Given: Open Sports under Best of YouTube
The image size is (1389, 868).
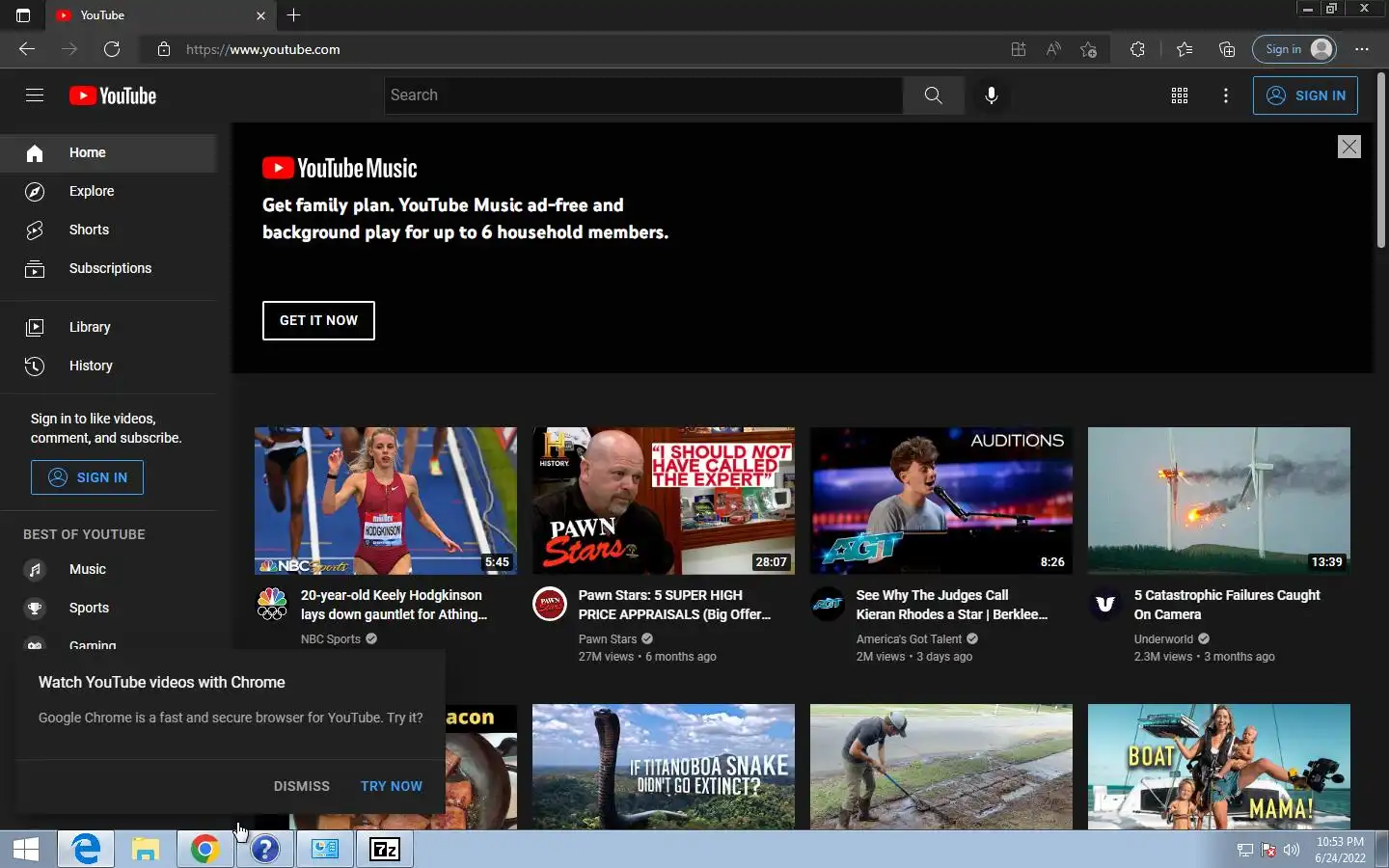Looking at the screenshot, I should click(x=108, y=608).
